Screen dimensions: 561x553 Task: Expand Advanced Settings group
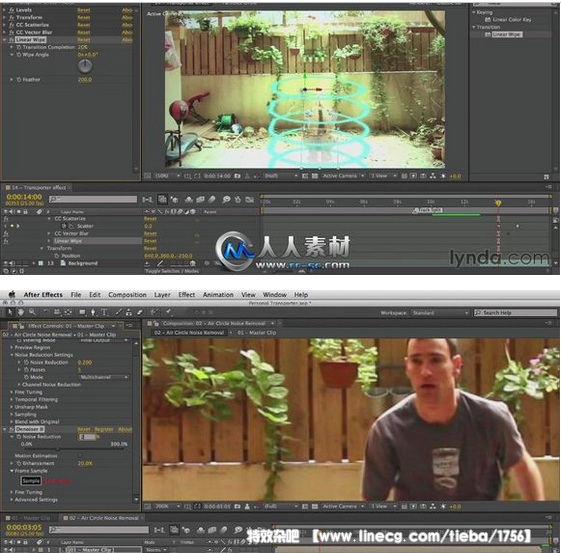click(11, 500)
